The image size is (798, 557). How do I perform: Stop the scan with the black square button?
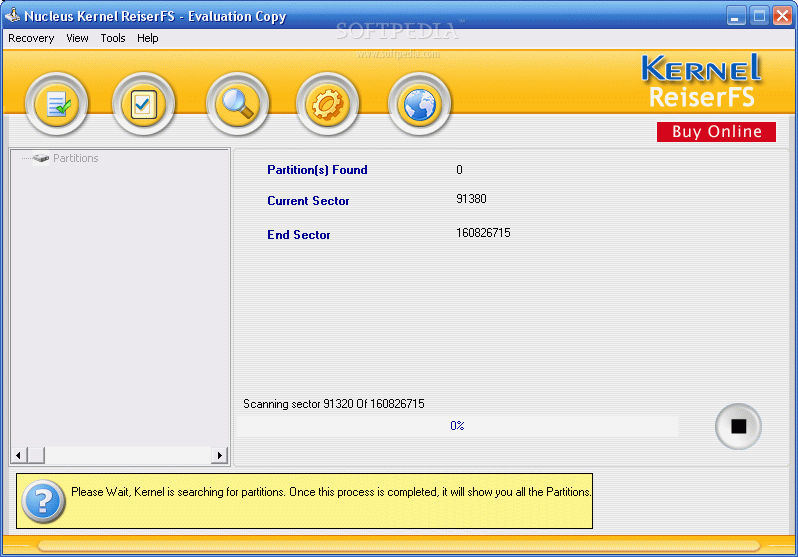(x=738, y=426)
